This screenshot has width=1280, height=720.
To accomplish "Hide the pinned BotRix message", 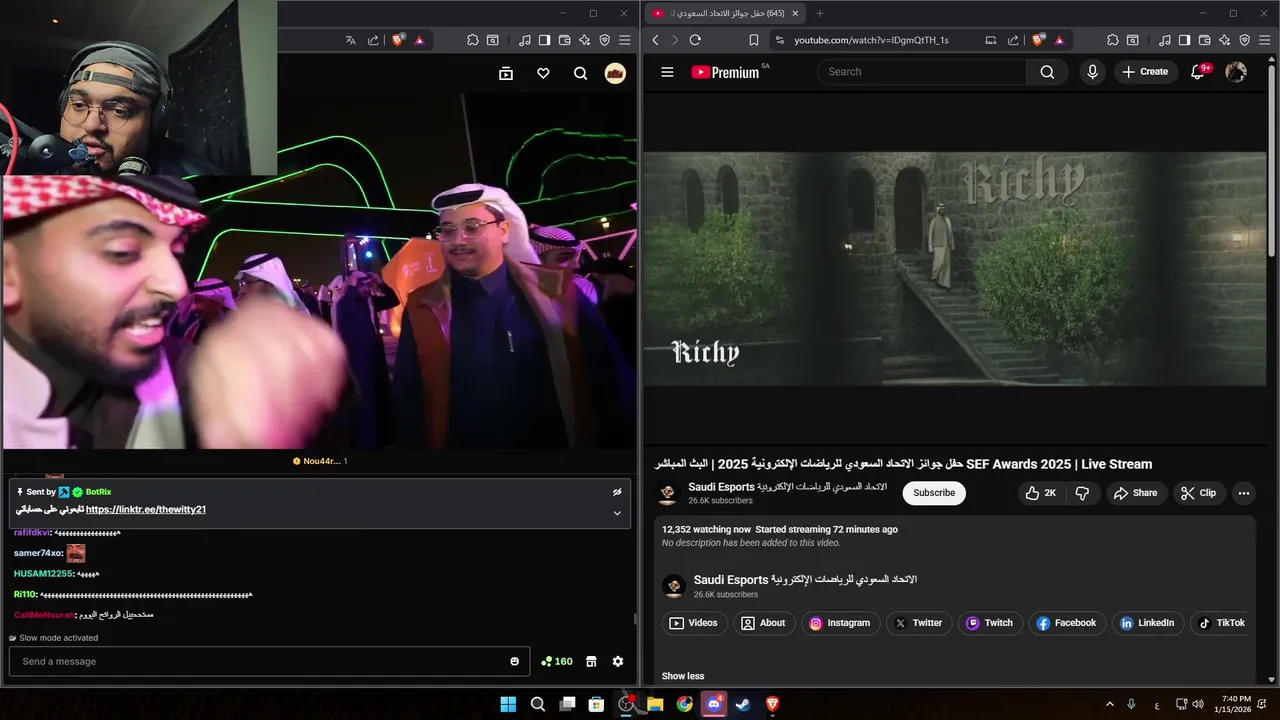I will click(617, 492).
